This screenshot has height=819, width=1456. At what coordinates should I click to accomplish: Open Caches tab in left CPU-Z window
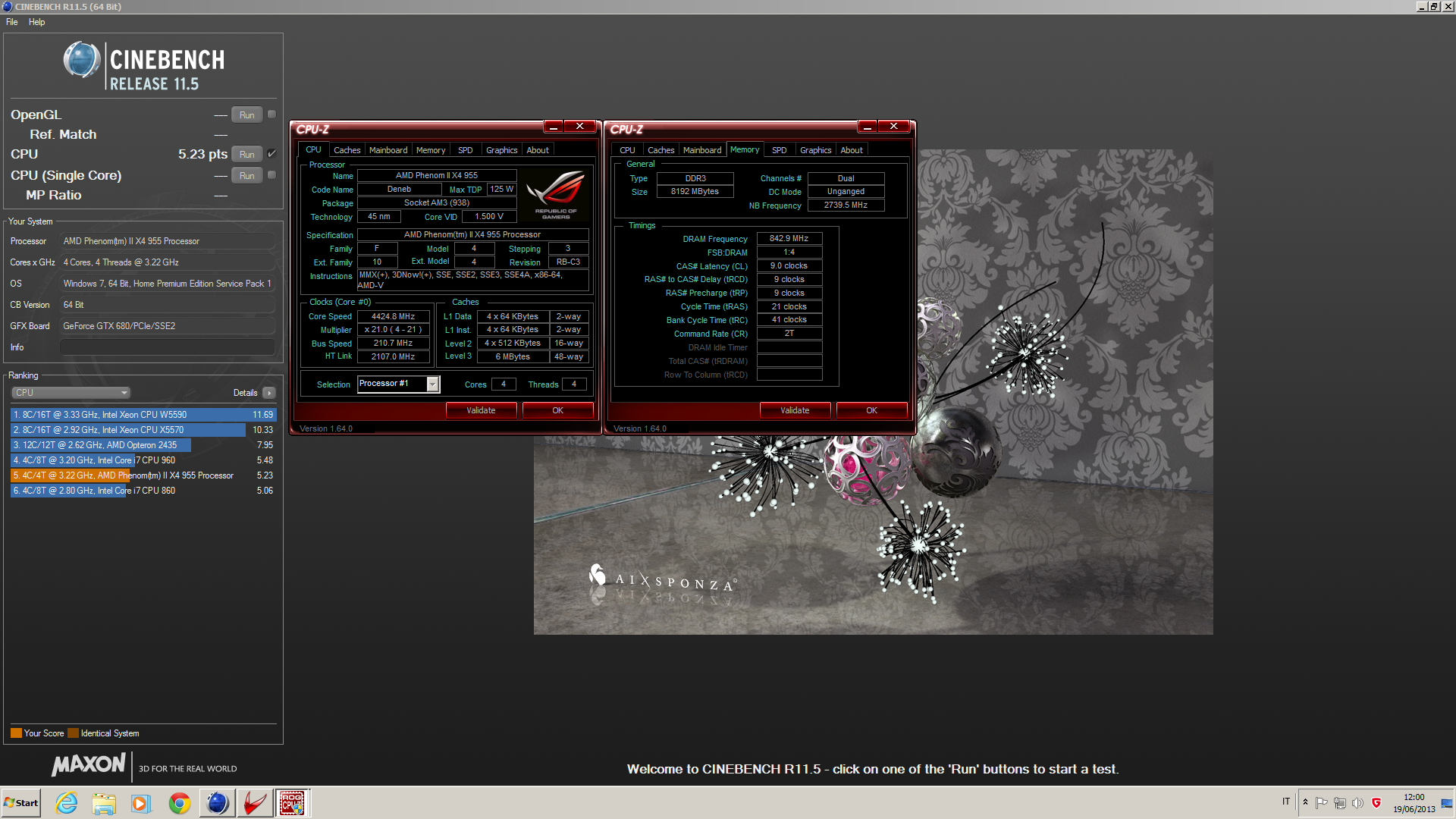(x=347, y=150)
